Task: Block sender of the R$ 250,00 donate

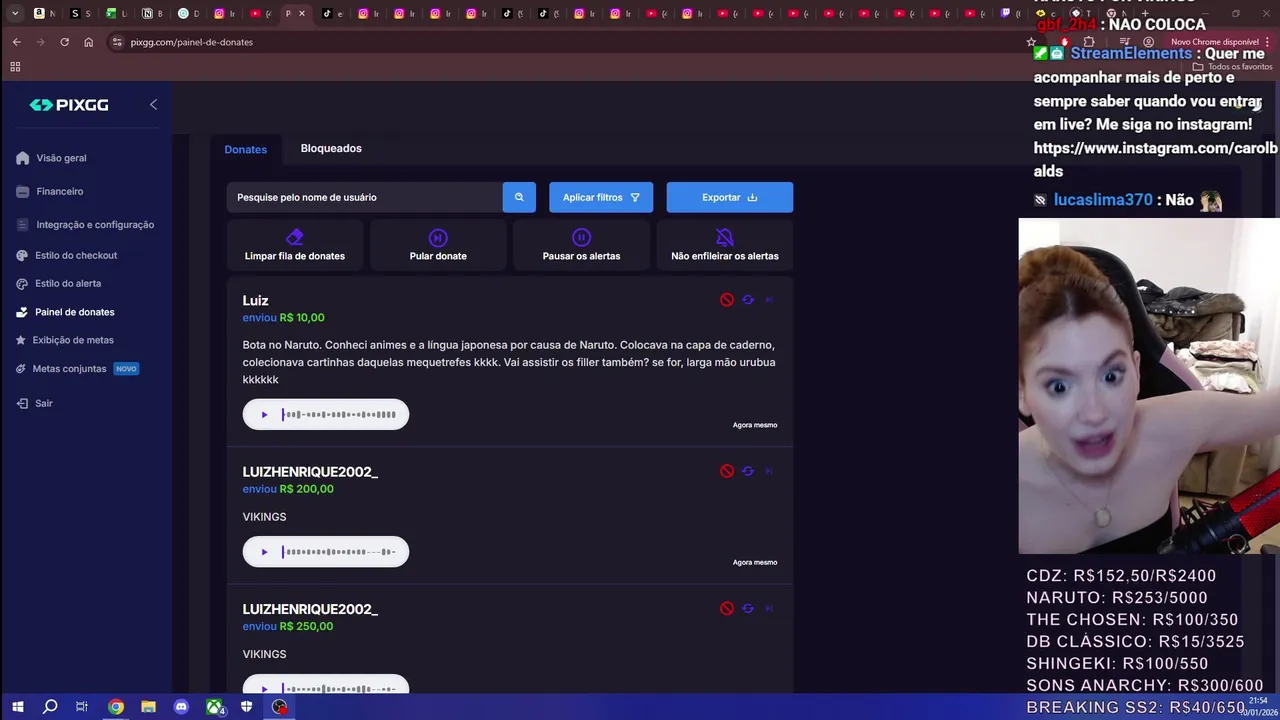Action: pos(727,608)
